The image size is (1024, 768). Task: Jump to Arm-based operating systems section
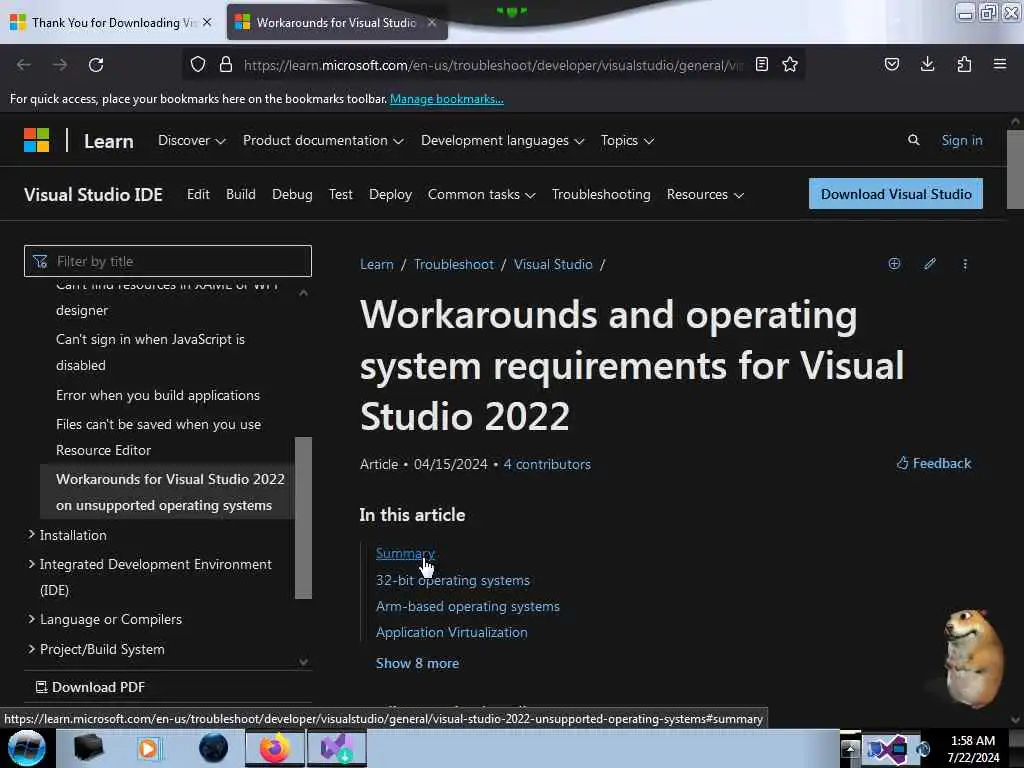(x=468, y=606)
